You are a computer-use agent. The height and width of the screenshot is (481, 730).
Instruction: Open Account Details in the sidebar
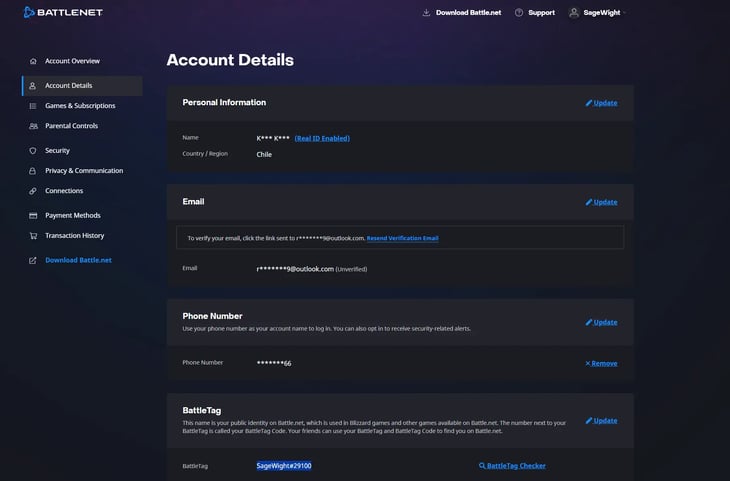pos(68,86)
